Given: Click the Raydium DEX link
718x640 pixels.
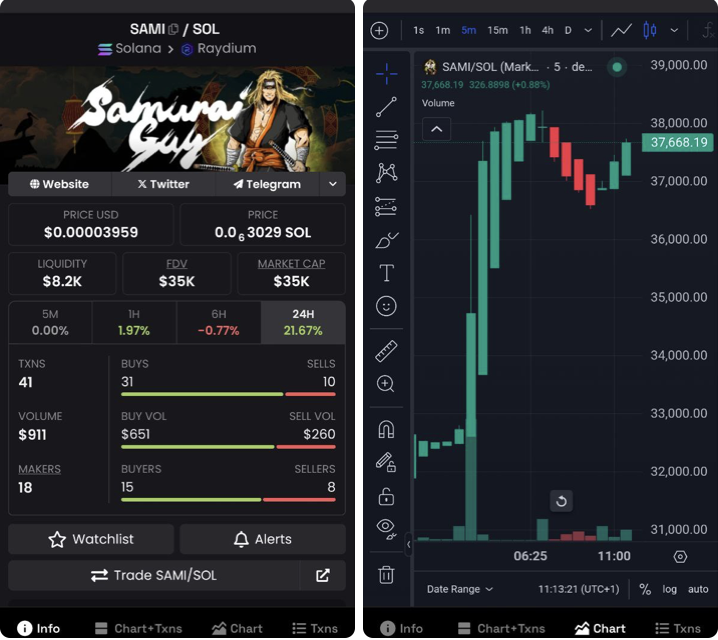Looking at the screenshot, I should pyautogui.click(x=219, y=49).
